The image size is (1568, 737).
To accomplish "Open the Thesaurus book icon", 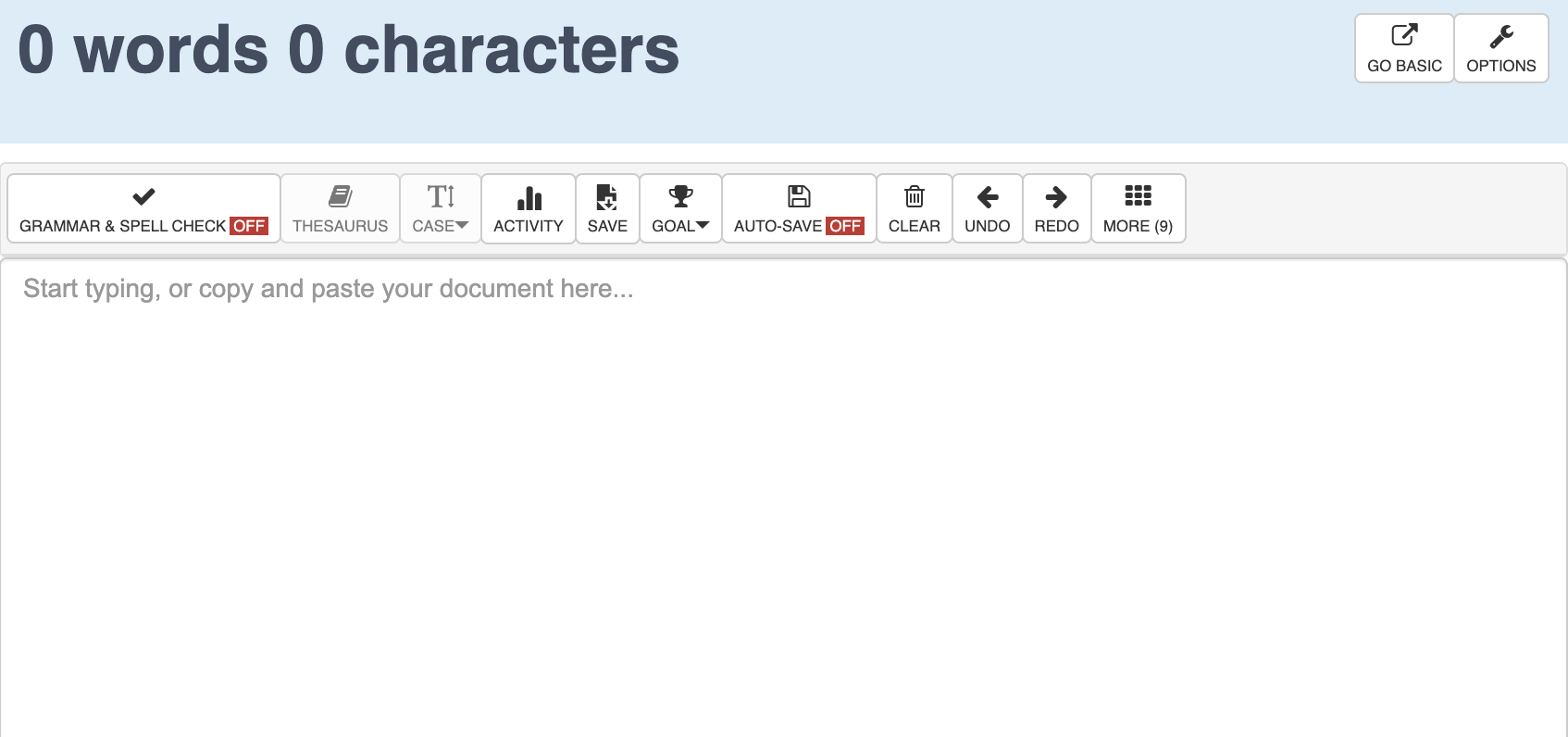I will [x=341, y=196].
